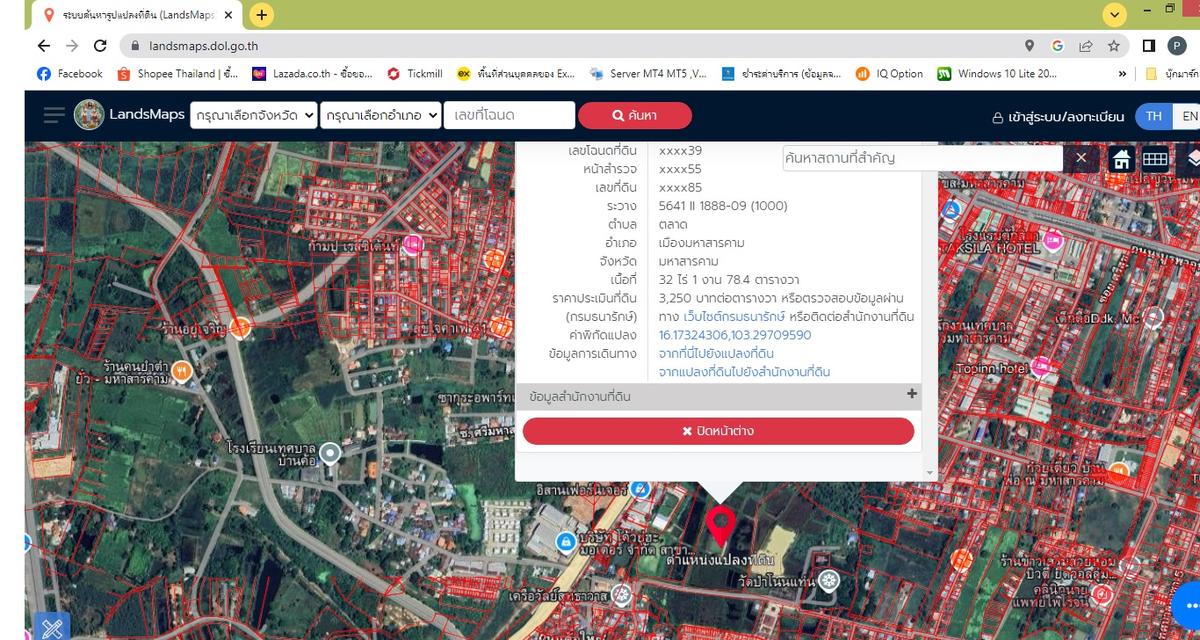Screen dimensions: 1200x640
Task: Open the measurement tool icon bottom-left
Action: point(50,627)
